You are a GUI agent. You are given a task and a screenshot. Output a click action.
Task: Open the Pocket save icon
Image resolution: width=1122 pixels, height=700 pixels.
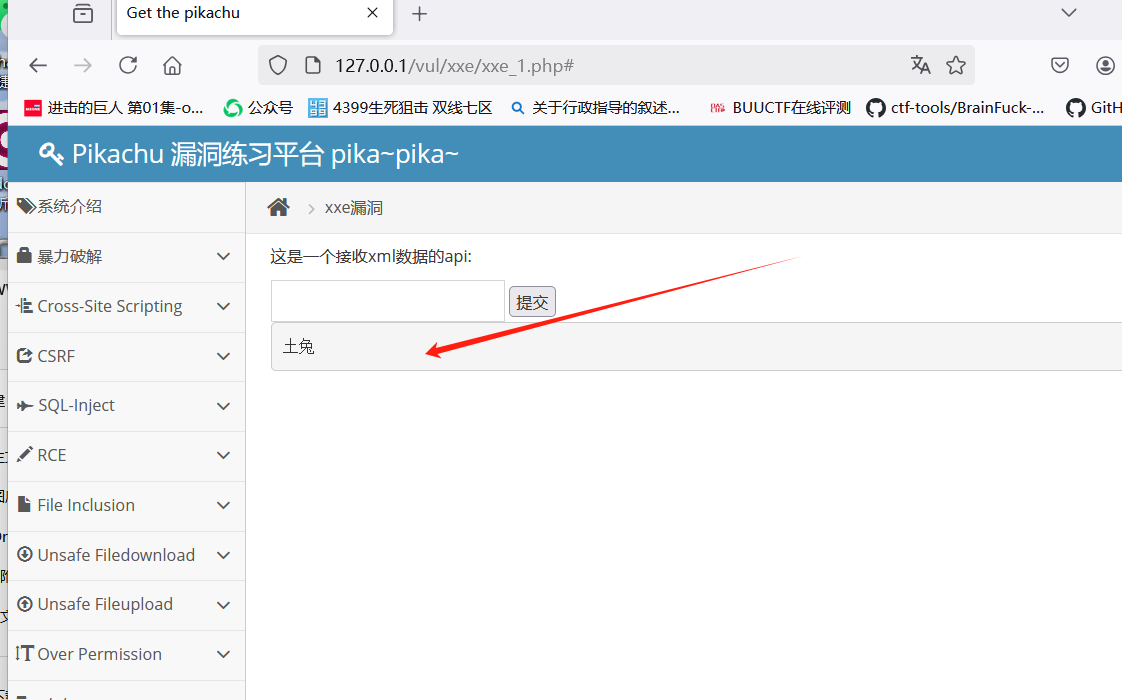[x=1060, y=66]
